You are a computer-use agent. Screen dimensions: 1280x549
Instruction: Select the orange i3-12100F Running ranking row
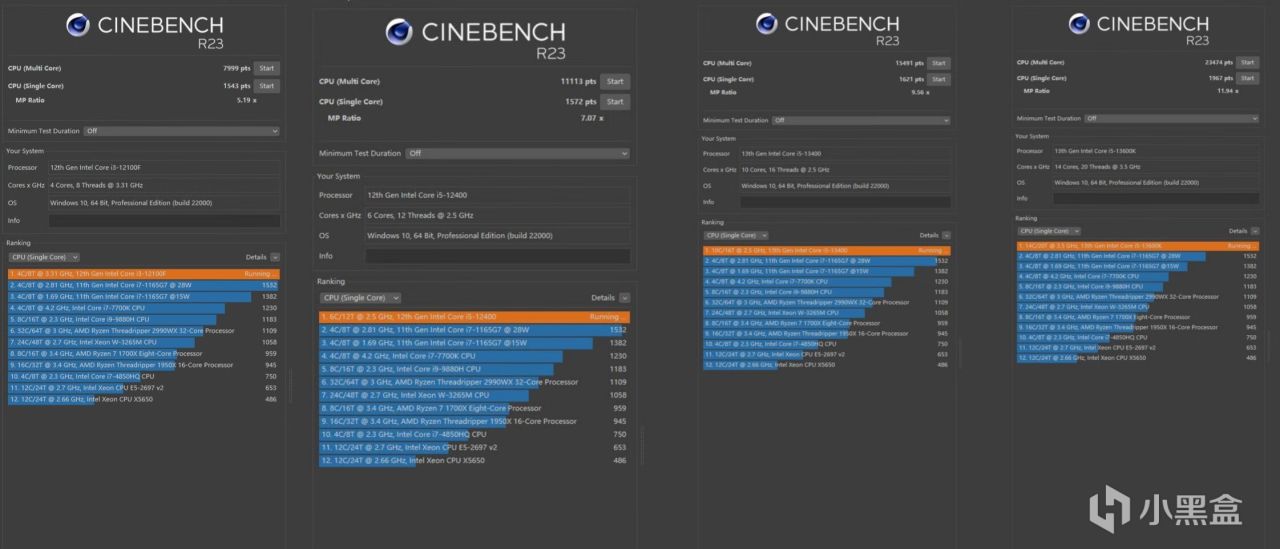click(144, 273)
